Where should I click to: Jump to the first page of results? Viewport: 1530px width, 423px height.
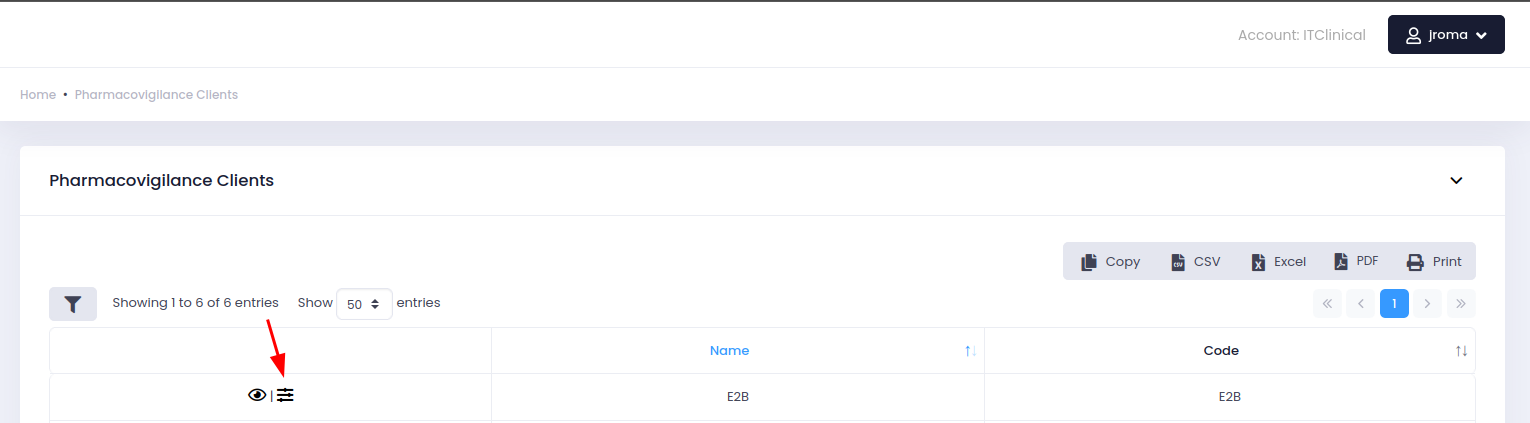click(x=1327, y=303)
